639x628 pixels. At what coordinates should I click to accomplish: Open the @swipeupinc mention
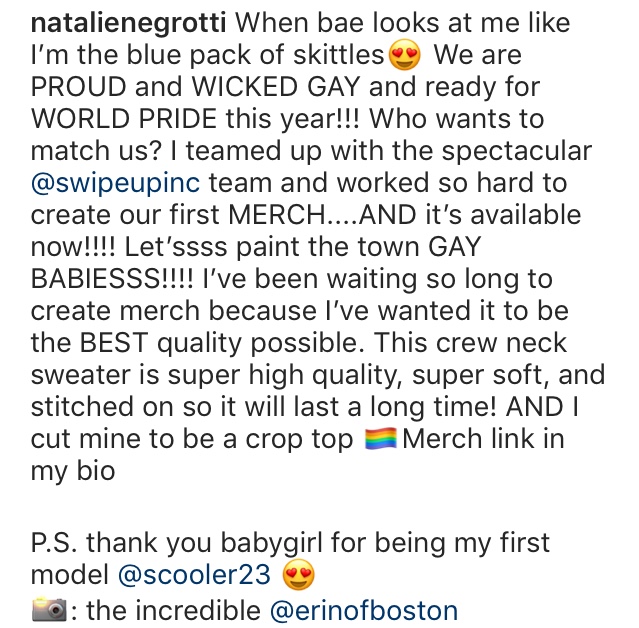coord(115,183)
